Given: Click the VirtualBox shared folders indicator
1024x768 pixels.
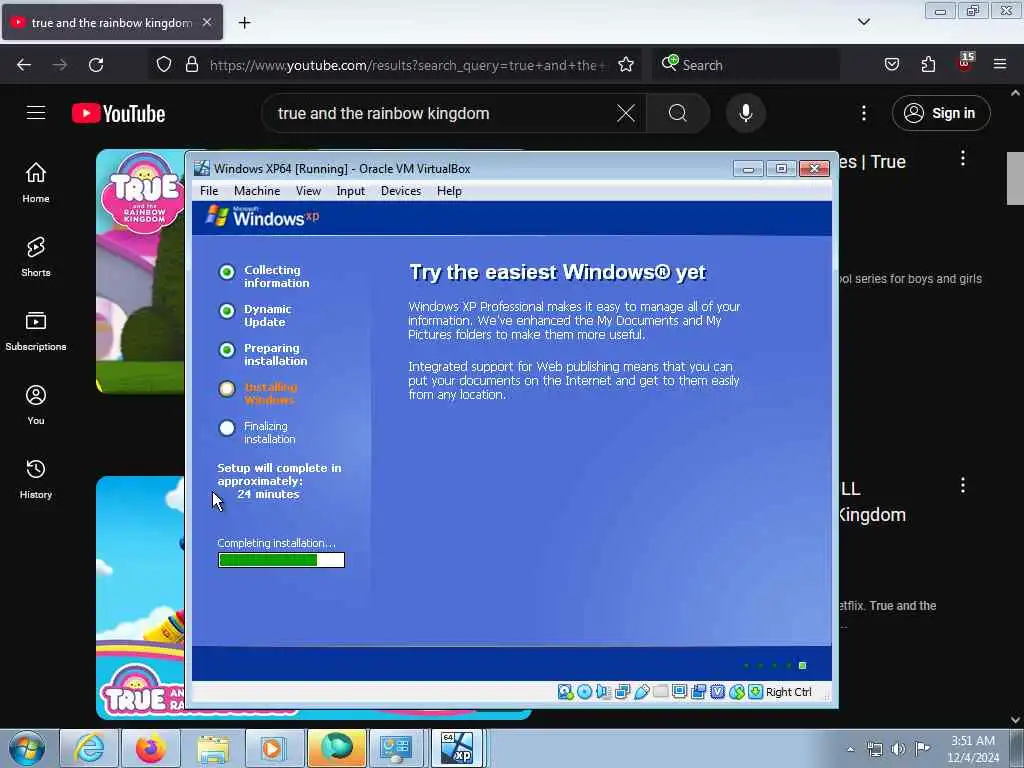Looking at the screenshot, I should click(x=660, y=692).
